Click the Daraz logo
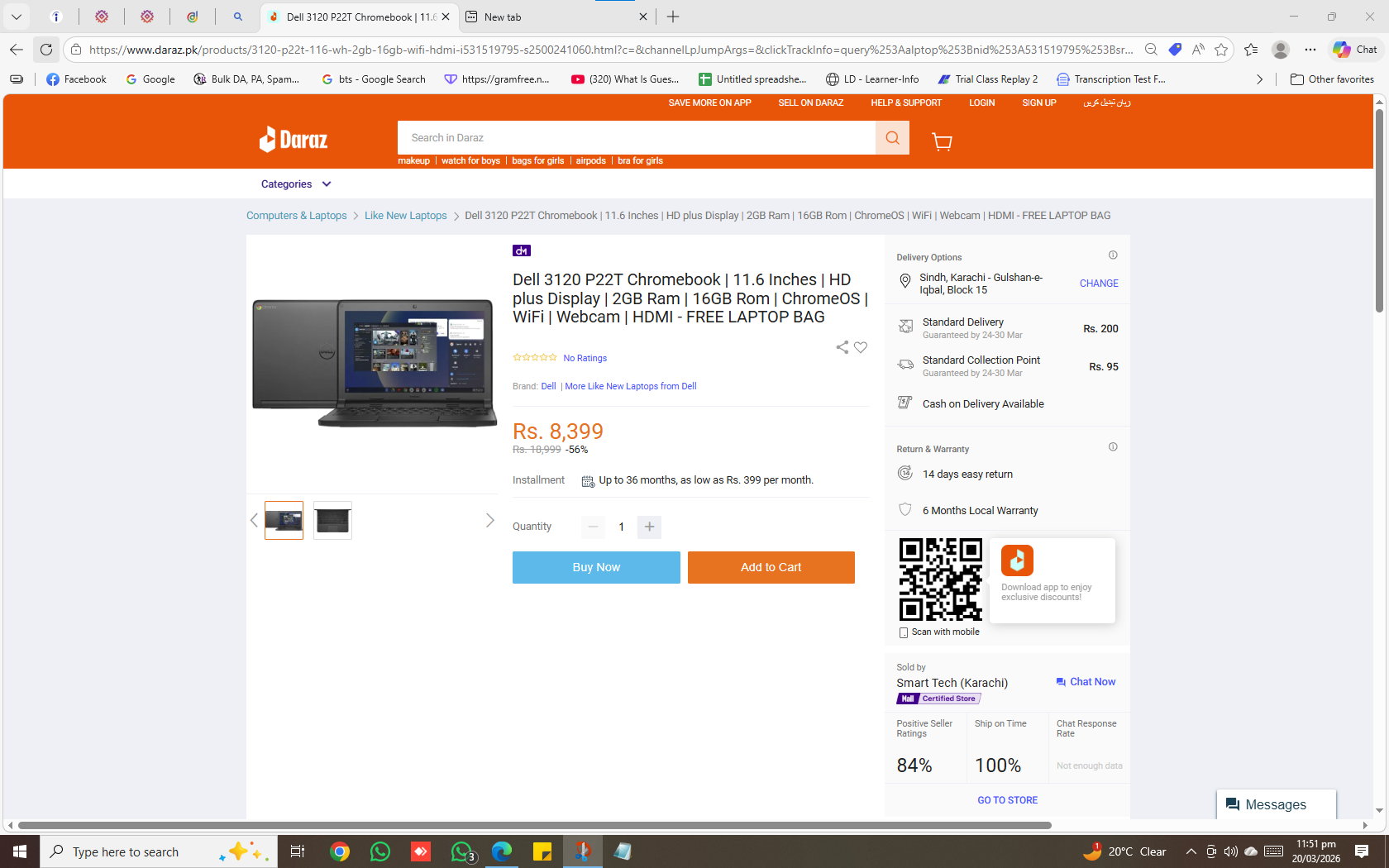1389x868 pixels. [x=294, y=139]
